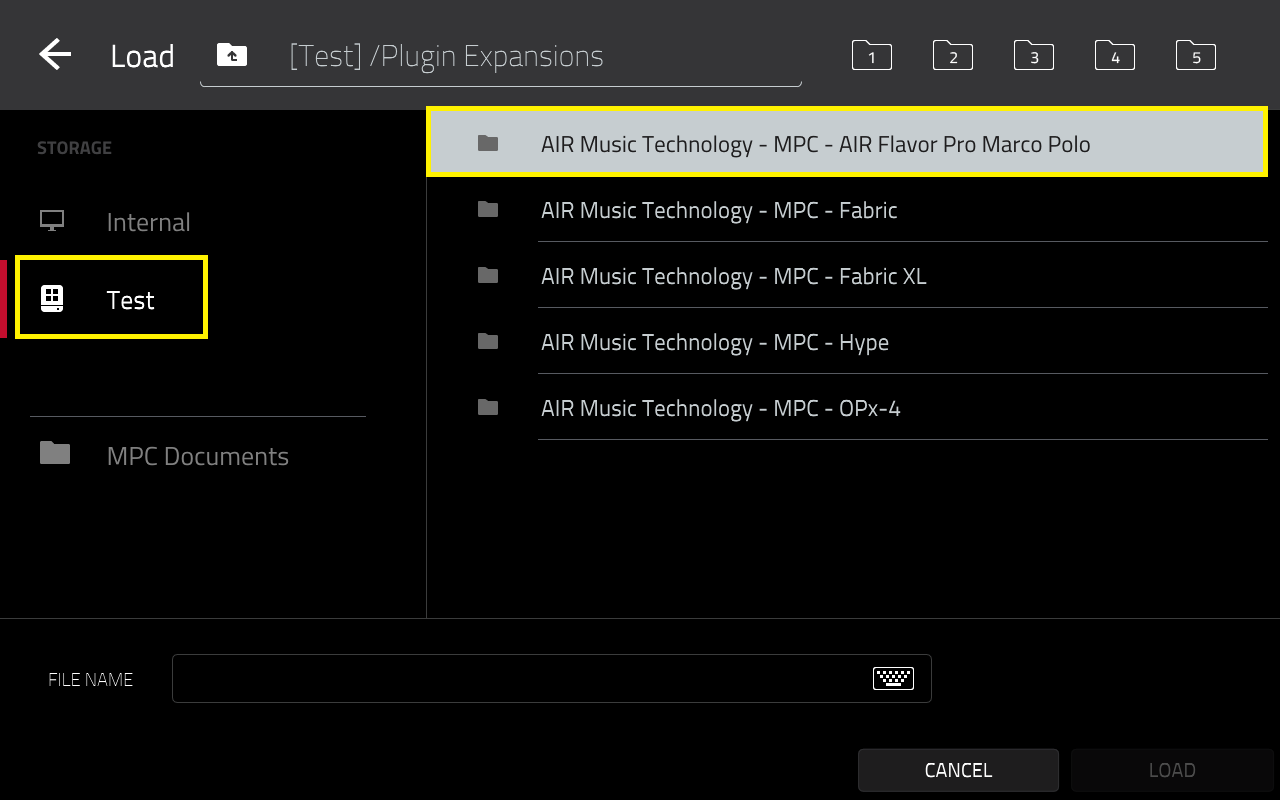Click folder icon for MPC - Hype row
Viewport: 1280px width, 800px height.
point(488,341)
